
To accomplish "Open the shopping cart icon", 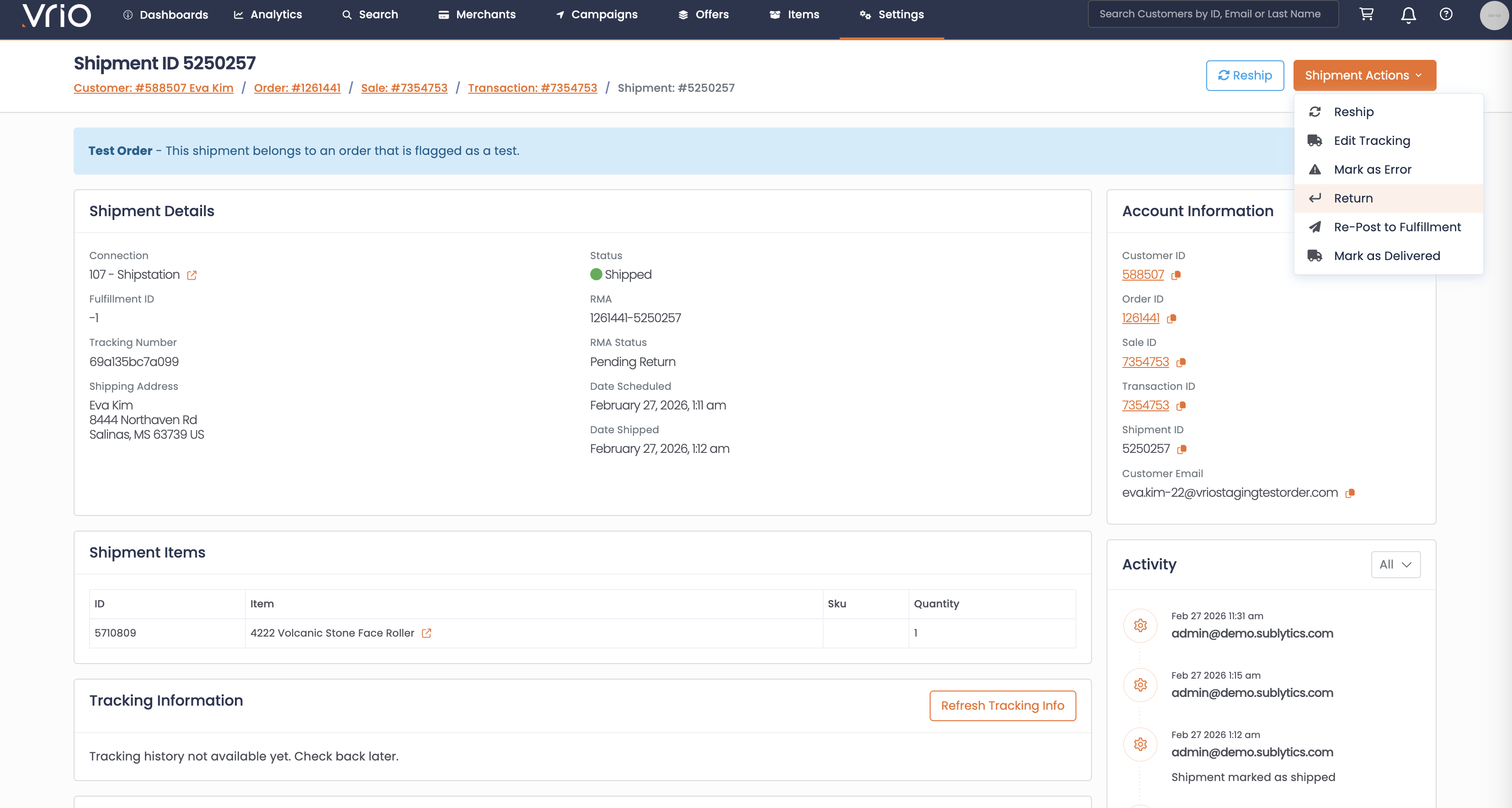I will click(x=1367, y=14).
